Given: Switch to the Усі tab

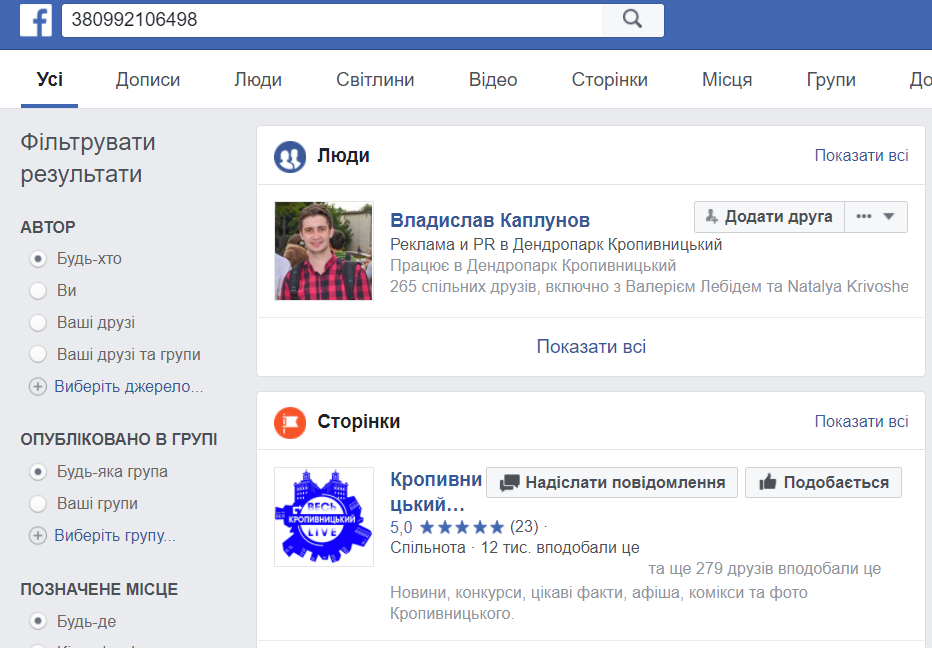Looking at the screenshot, I should point(49,80).
